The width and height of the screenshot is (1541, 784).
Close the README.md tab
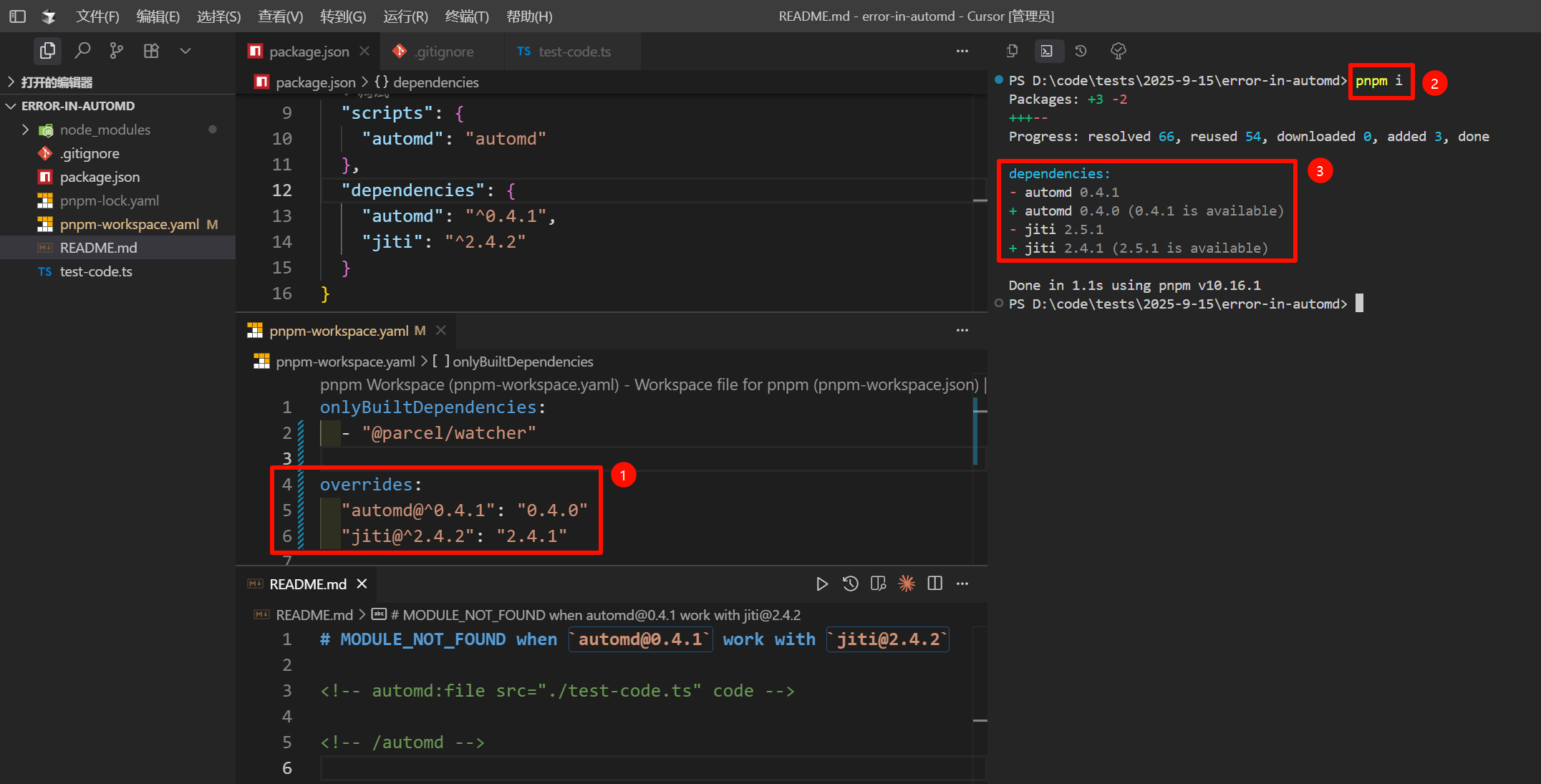coord(362,584)
